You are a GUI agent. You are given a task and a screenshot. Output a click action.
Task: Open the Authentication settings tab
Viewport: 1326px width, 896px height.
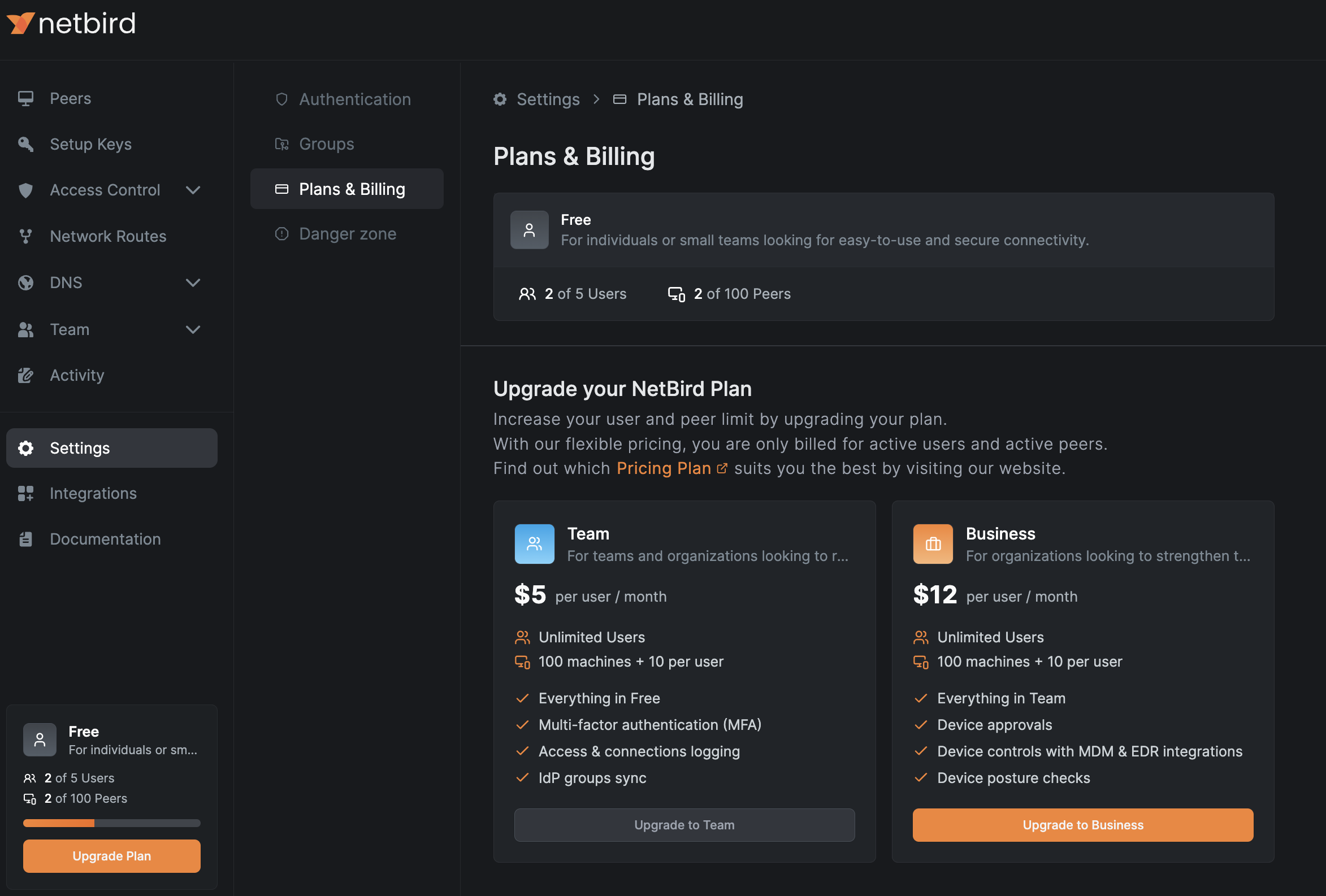pyautogui.click(x=354, y=100)
